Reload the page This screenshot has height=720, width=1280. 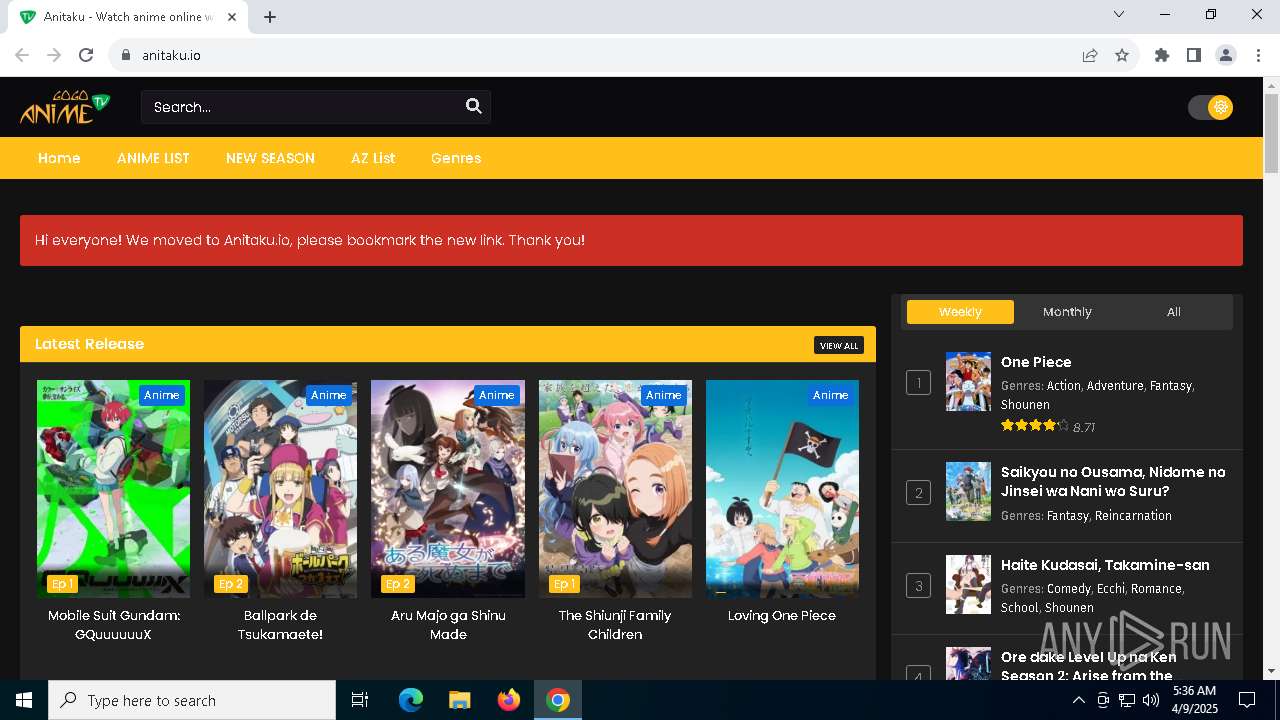(86, 55)
